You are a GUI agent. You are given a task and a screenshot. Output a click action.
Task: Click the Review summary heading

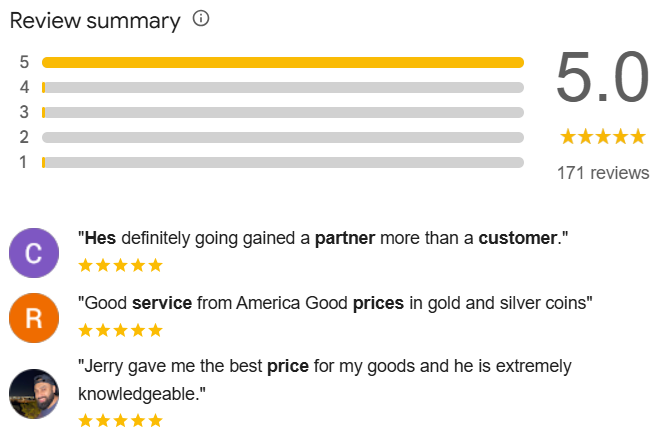[95, 20]
